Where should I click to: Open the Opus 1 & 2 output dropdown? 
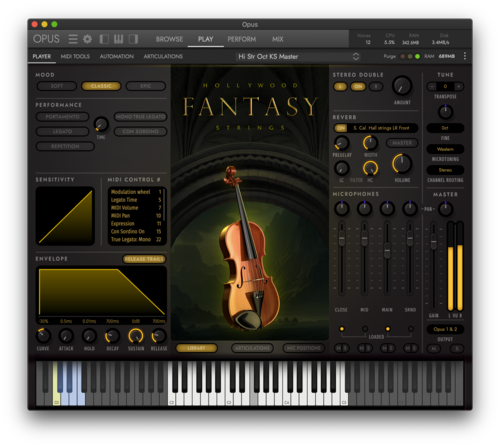coord(445,329)
